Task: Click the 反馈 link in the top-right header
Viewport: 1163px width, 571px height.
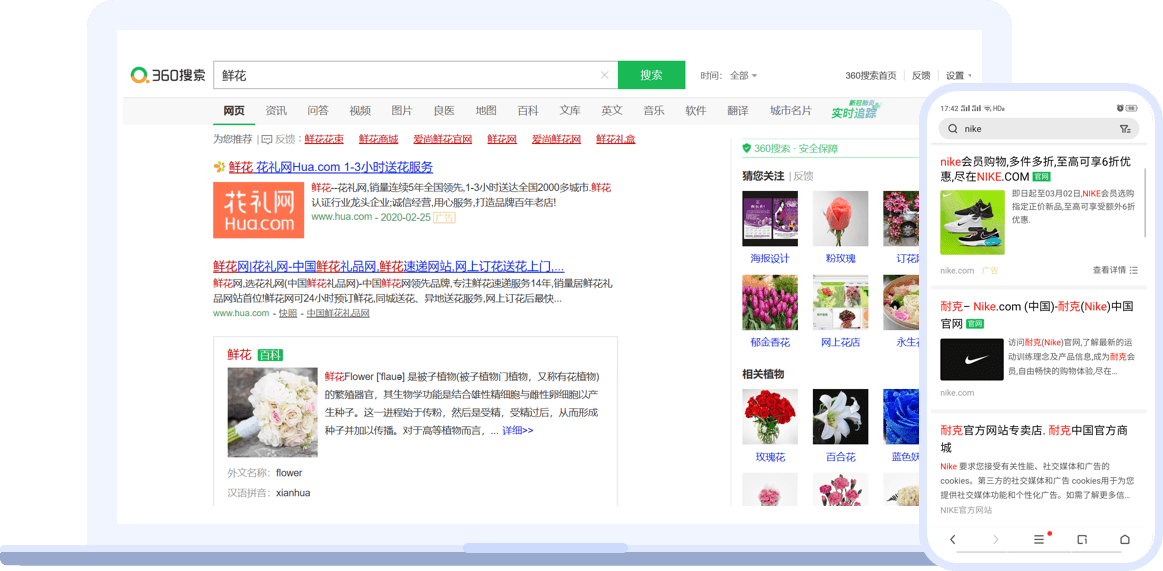Action: (921, 76)
